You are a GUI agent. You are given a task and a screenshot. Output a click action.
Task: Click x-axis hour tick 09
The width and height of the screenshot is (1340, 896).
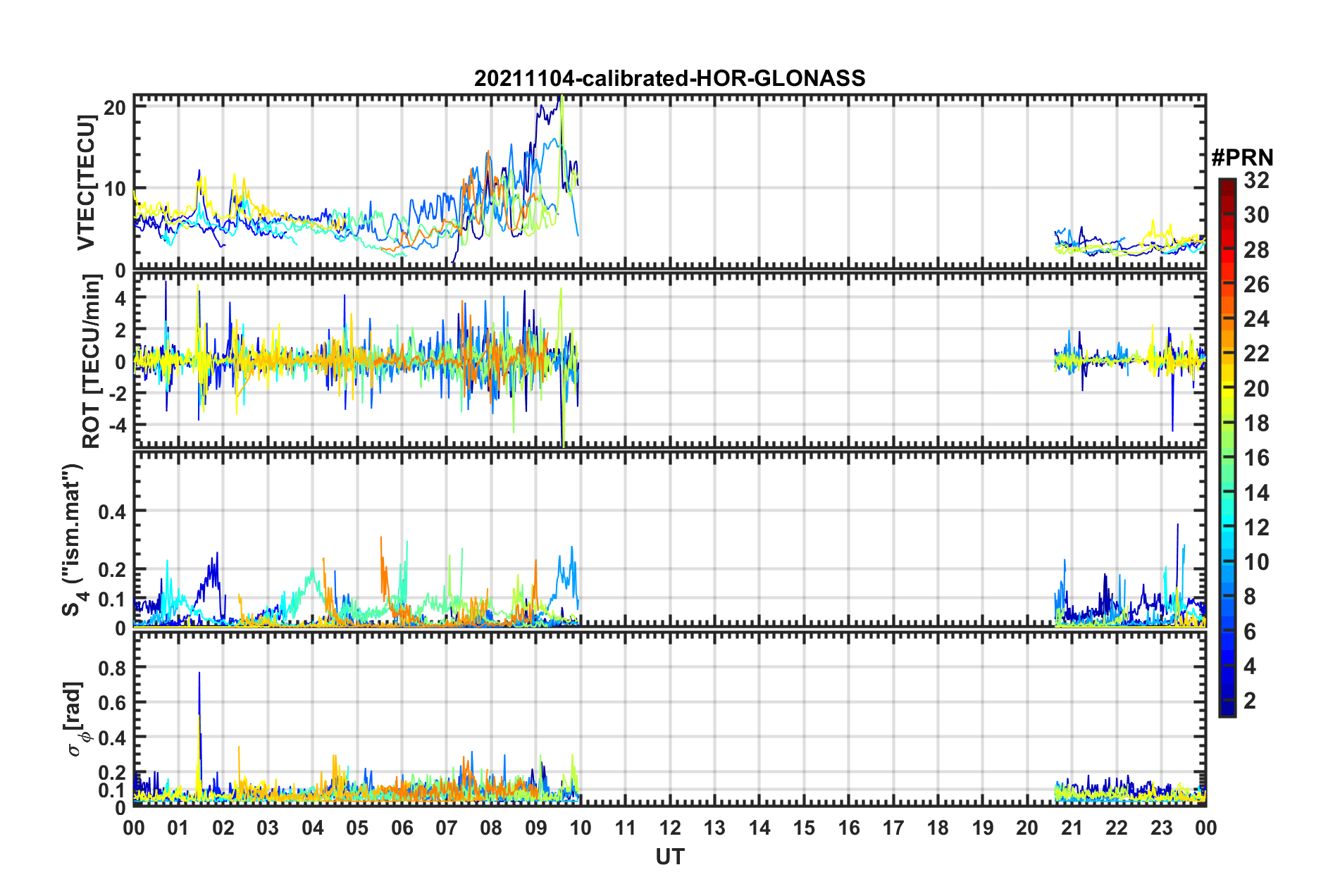point(536,828)
